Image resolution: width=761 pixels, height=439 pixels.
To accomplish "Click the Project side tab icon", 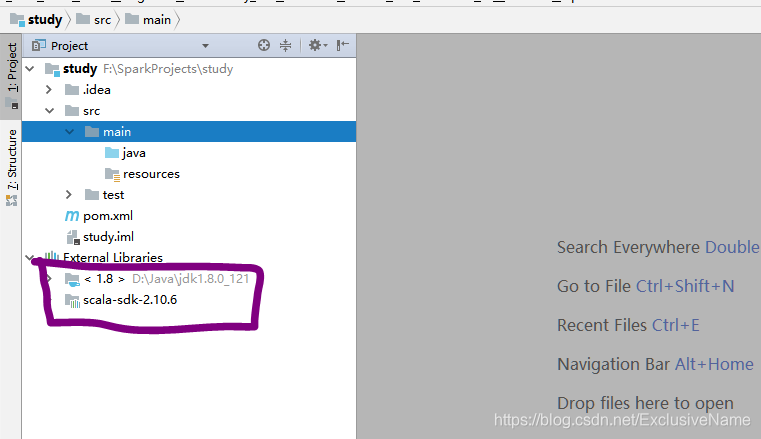I will click(x=12, y=103).
